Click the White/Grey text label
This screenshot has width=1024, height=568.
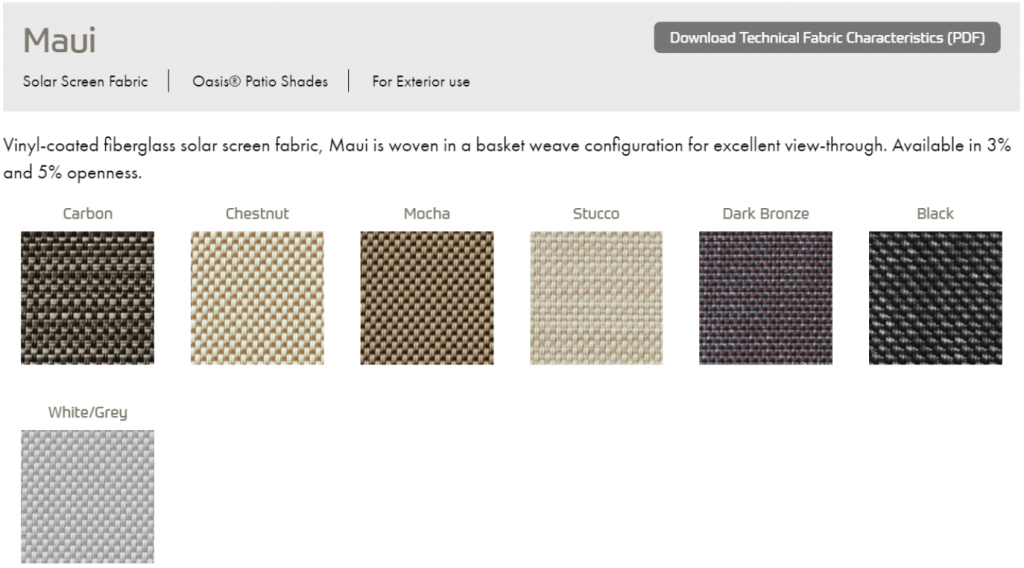[88, 412]
